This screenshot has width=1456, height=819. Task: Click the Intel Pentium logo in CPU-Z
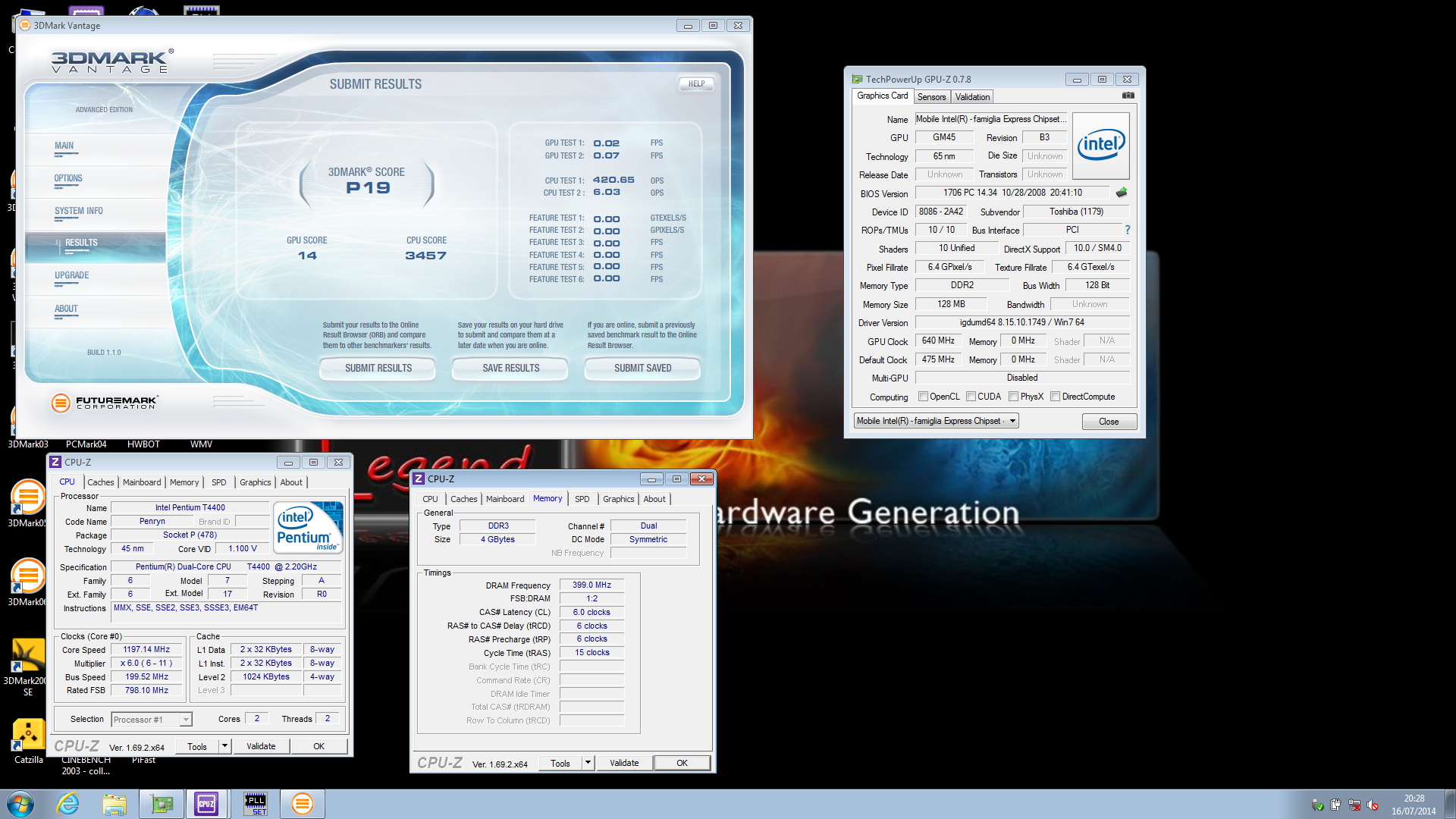[x=308, y=527]
